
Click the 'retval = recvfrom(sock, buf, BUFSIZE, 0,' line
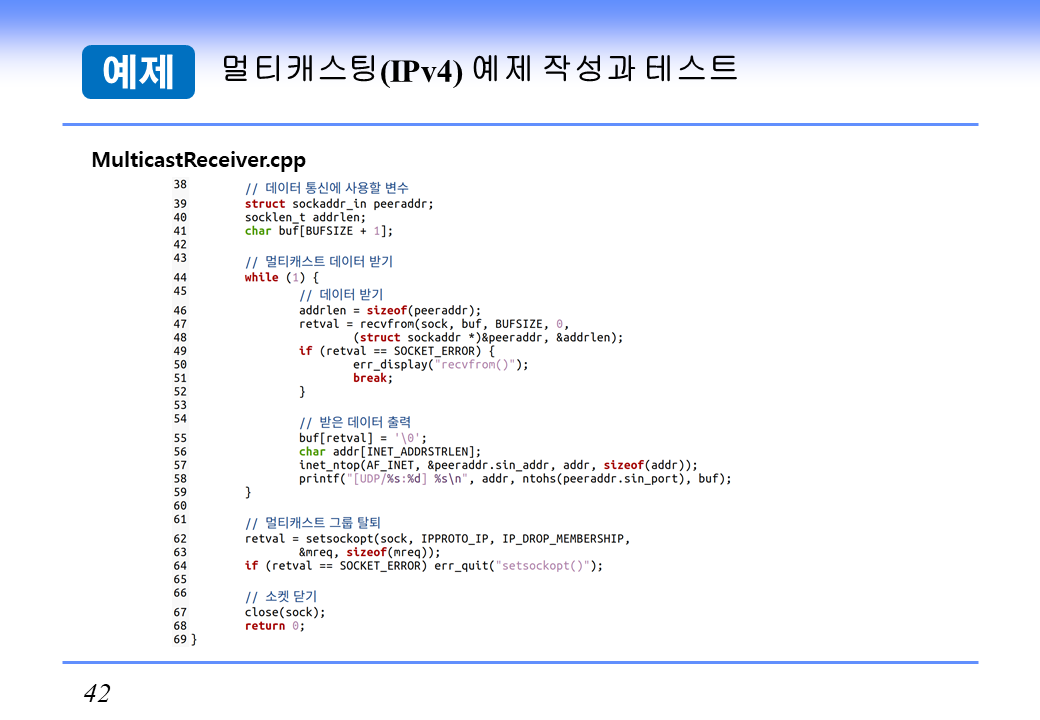[434, 324]
